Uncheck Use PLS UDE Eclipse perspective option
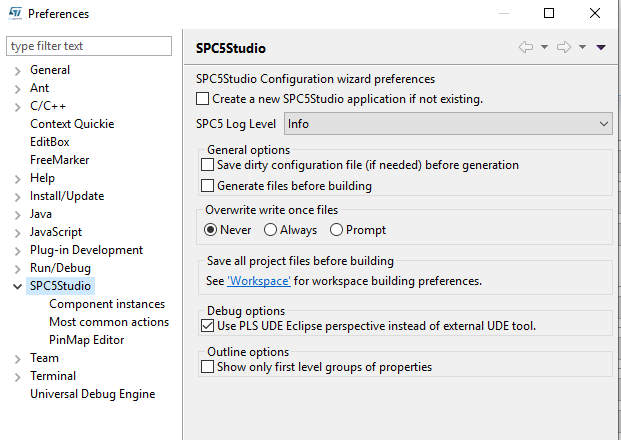Viewport: 621px width, 440px height. point(208,326)
